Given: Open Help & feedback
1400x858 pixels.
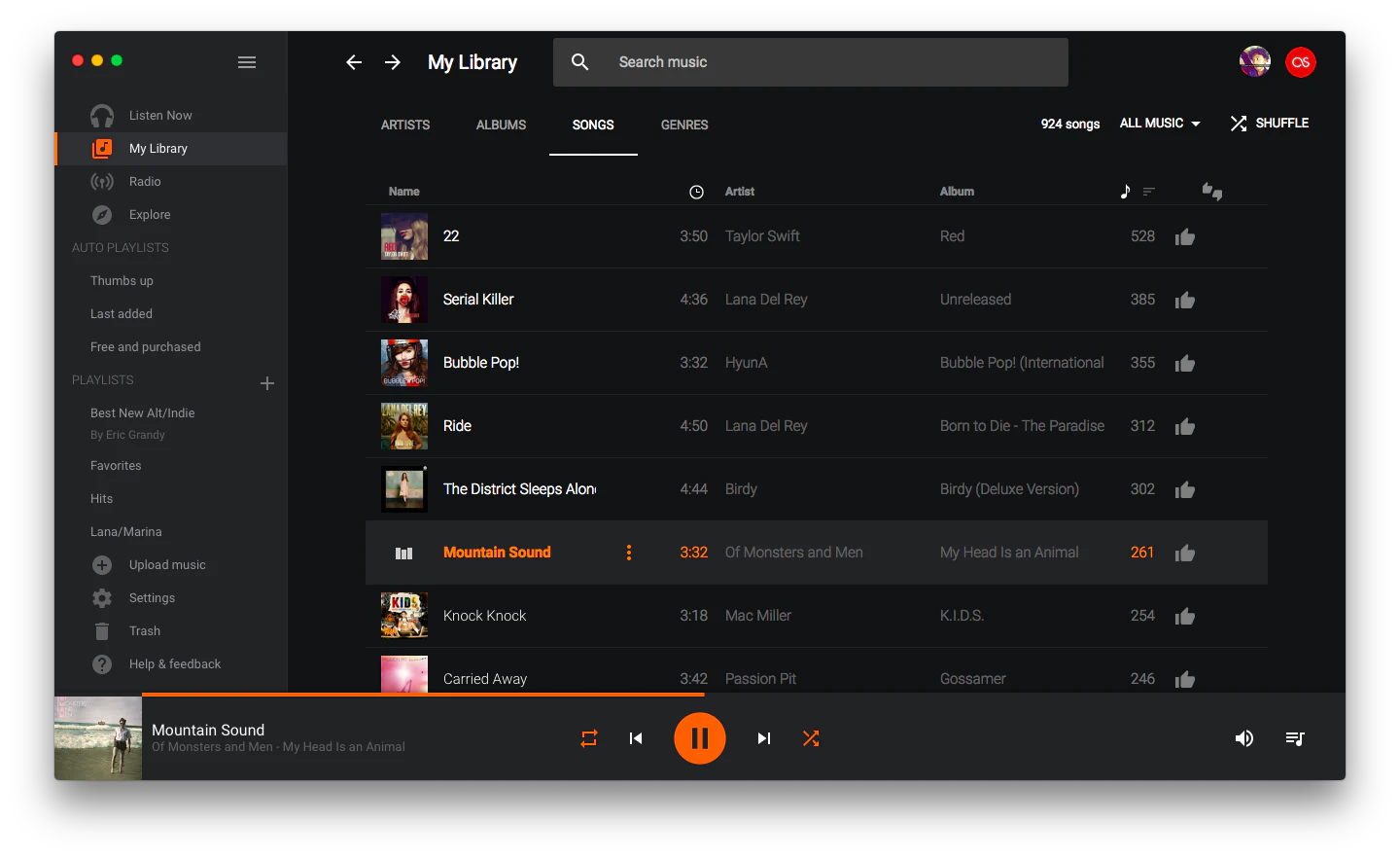Looking at the screenshot, I should pyautogui.click(x=171, y=664).
